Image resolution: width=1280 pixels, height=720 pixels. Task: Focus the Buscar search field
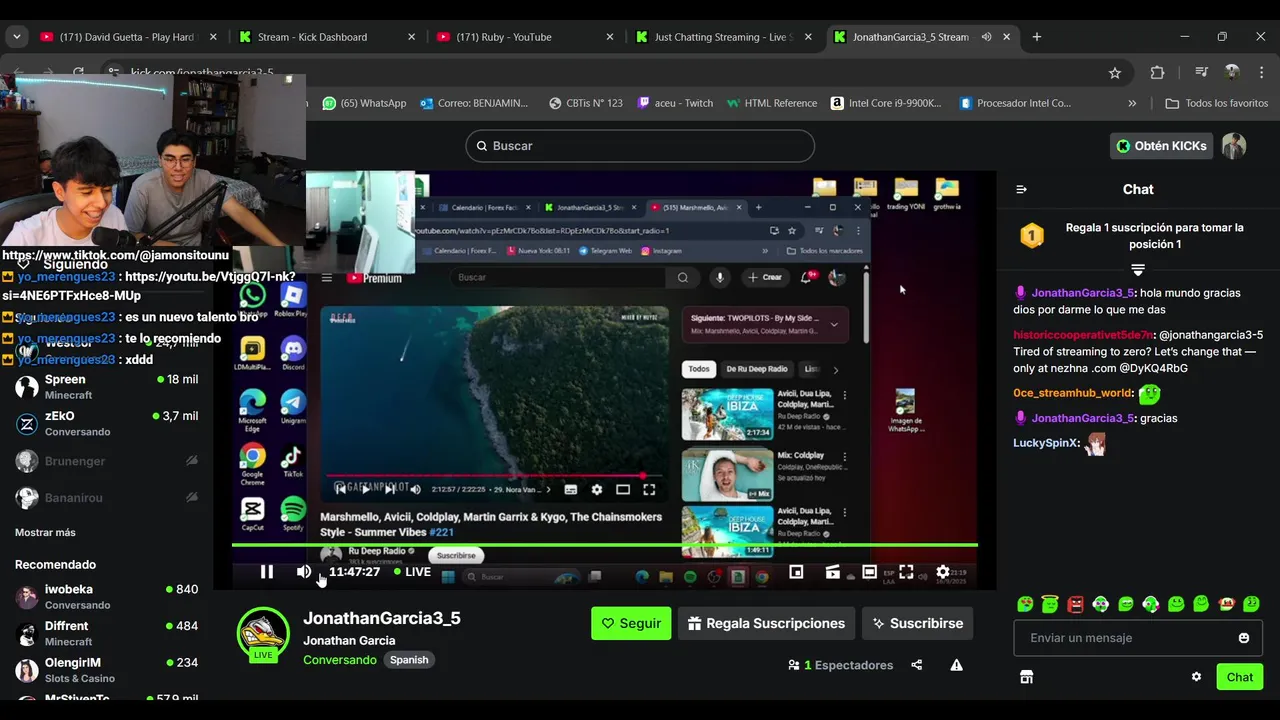tap(640, 146)
